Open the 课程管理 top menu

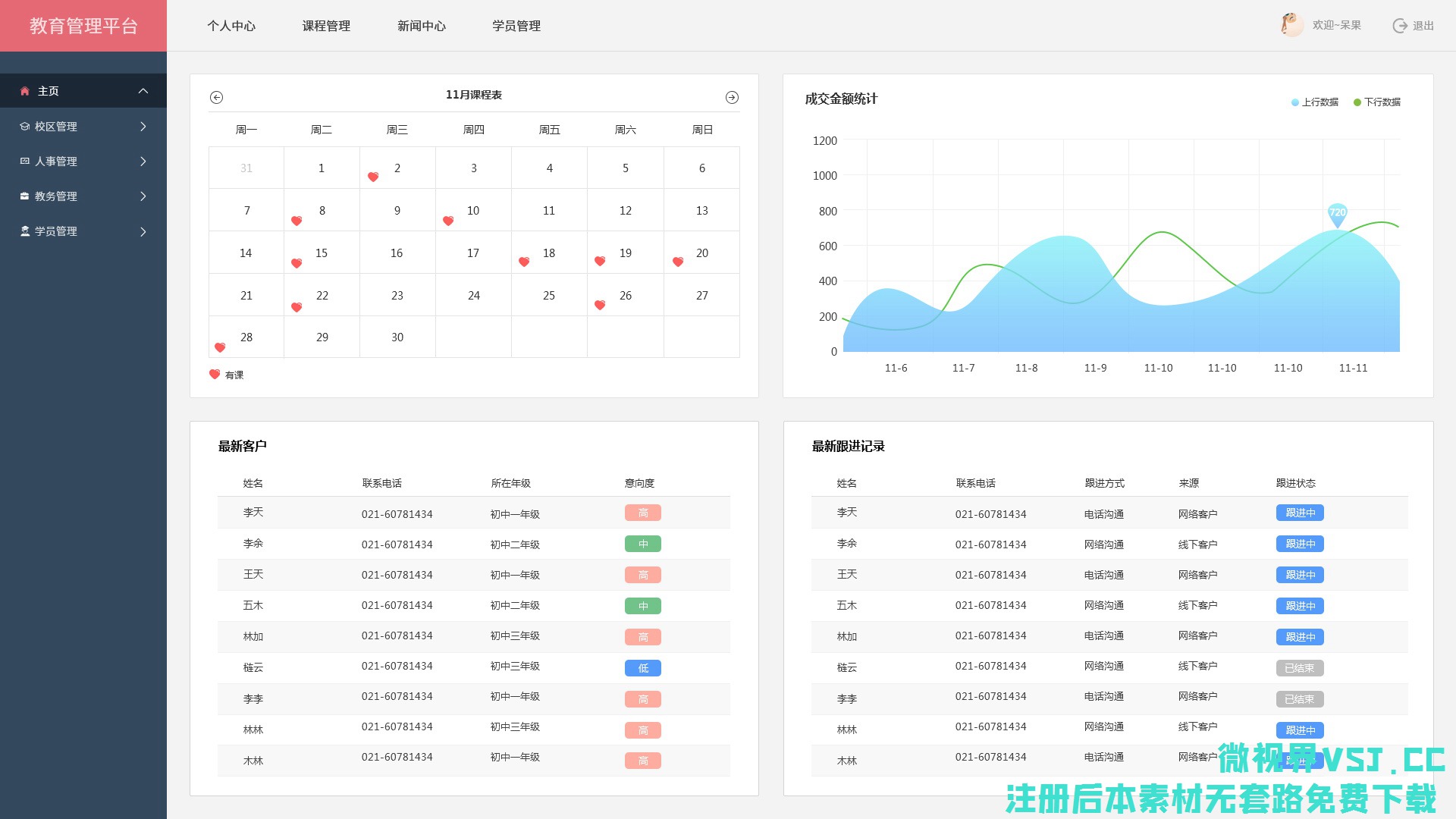click(326, 26)
